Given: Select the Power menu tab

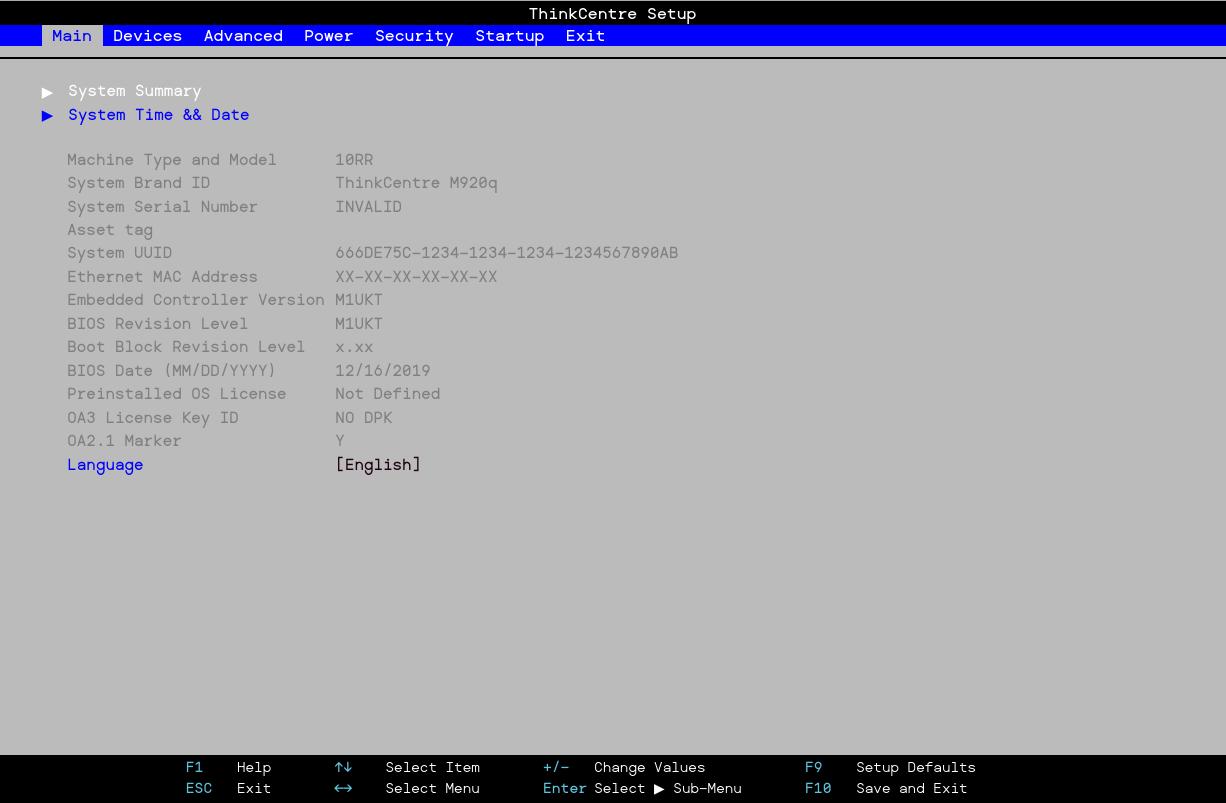Looking at the screenshot, I should (328, 36).
